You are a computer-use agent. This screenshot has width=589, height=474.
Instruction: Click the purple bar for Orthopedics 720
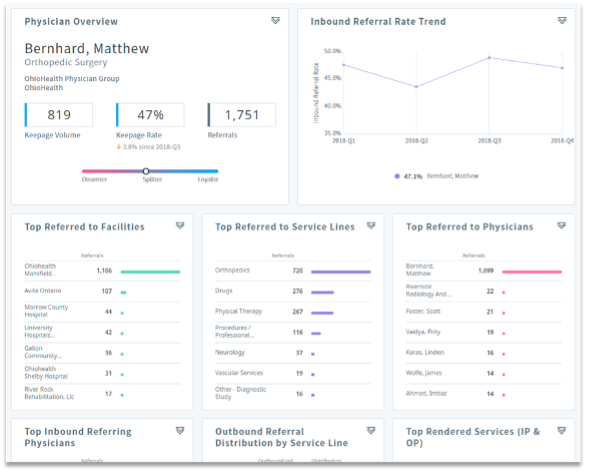pos(341,272)
